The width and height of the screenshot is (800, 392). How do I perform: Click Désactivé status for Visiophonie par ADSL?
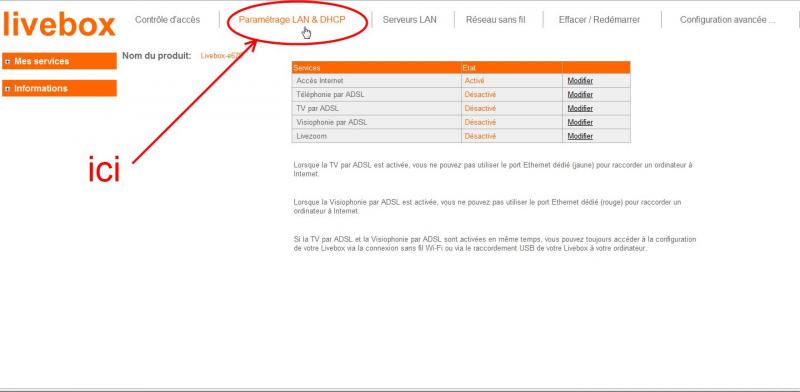coord(480,122)
